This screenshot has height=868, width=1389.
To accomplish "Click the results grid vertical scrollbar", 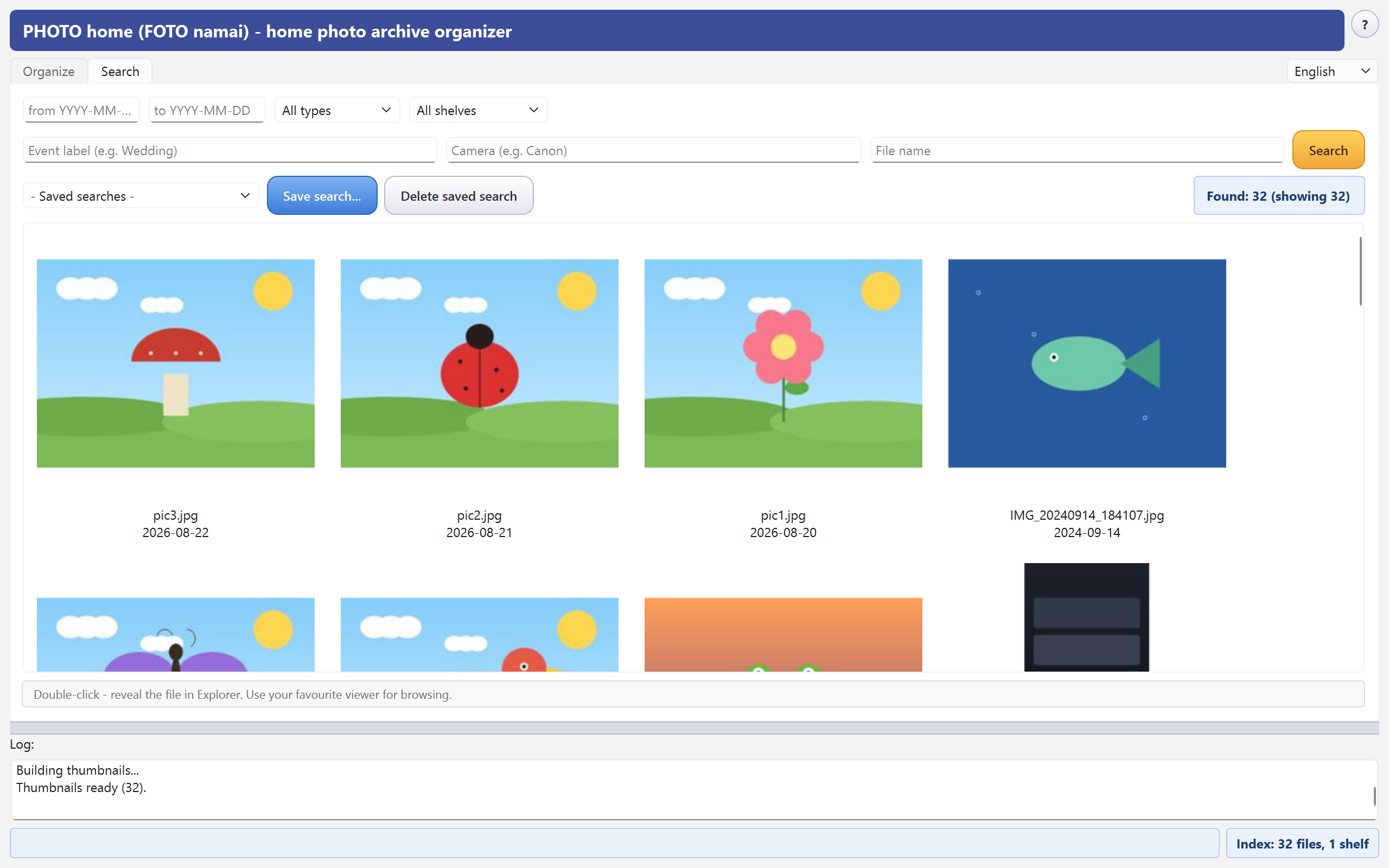I will (1360, 271).
